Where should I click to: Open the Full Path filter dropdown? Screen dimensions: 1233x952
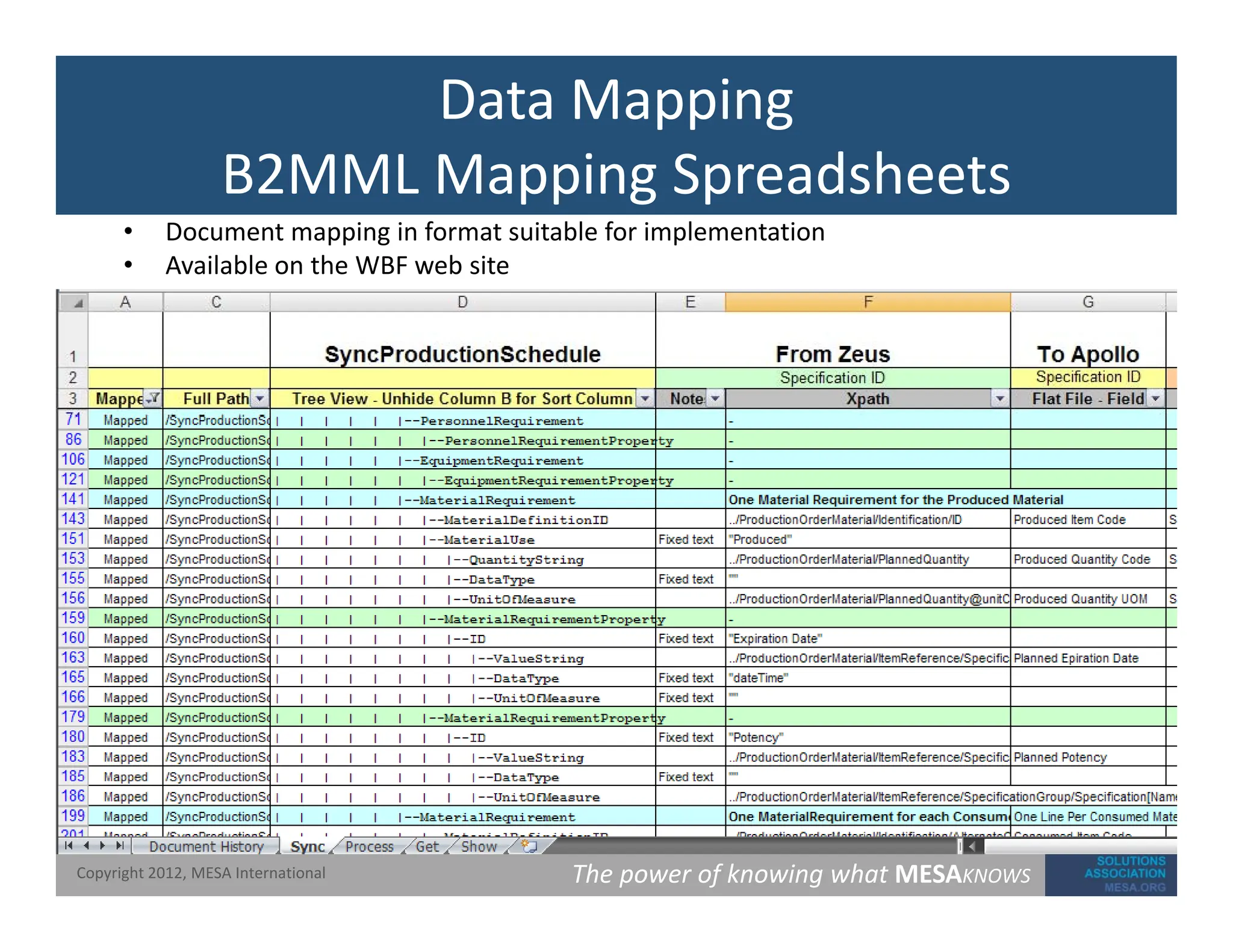259,398
